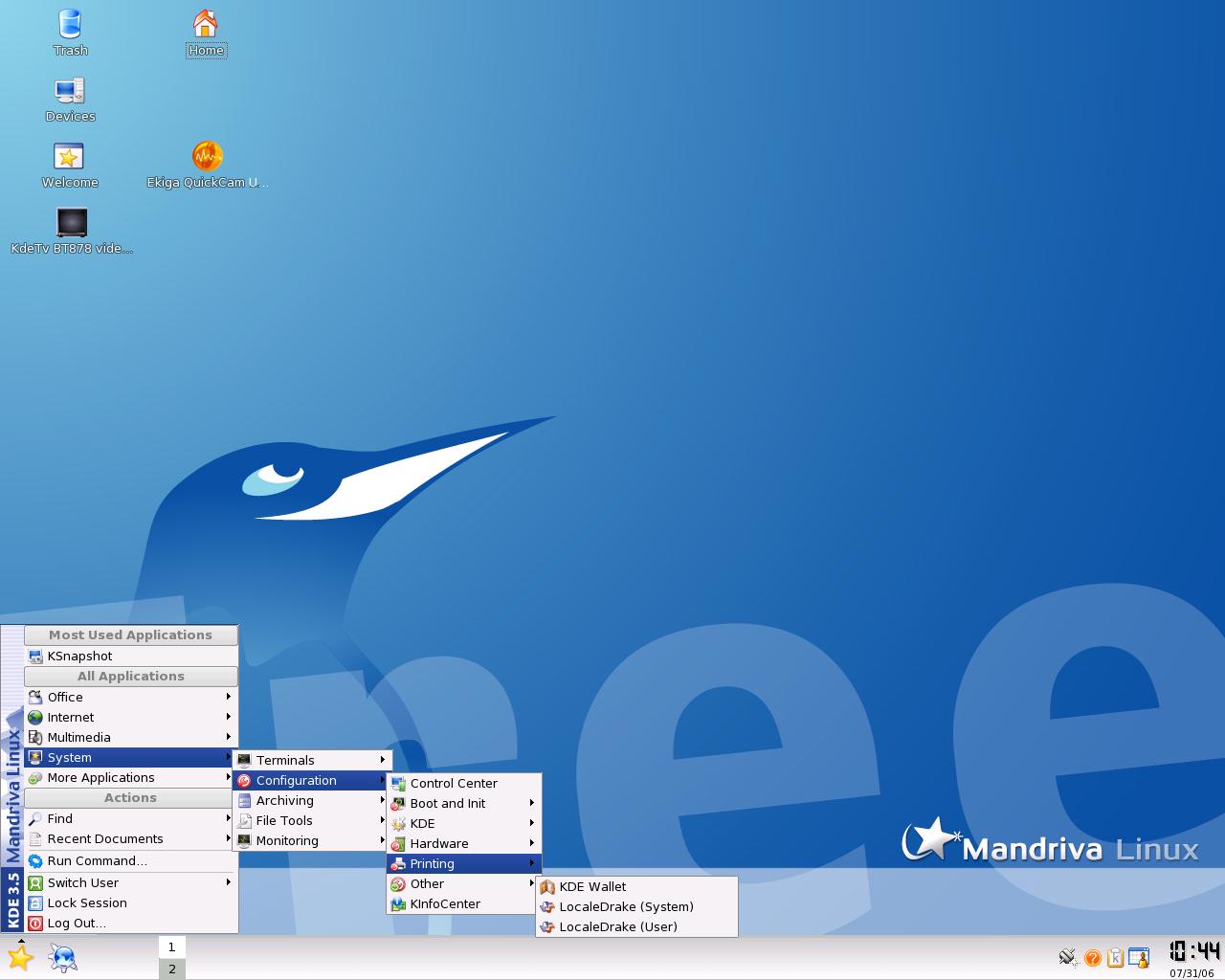Switch to virtual desktop 1
This screenshot has width=1225, height=980.
172,947
